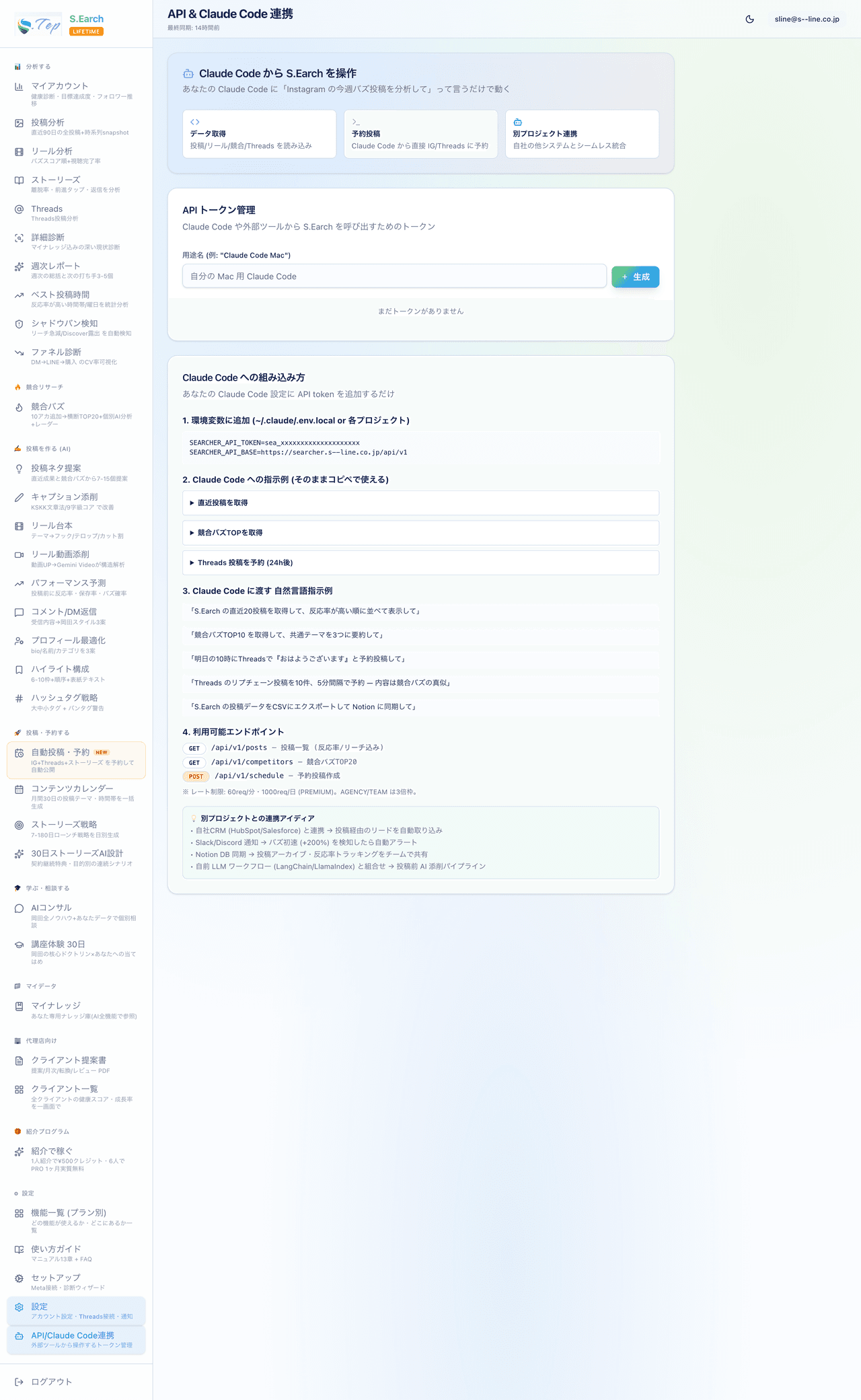Open クライアント提案書 in the sidebar
This screenshot has height=1400, width=861.
click(x=76, y=1064)
